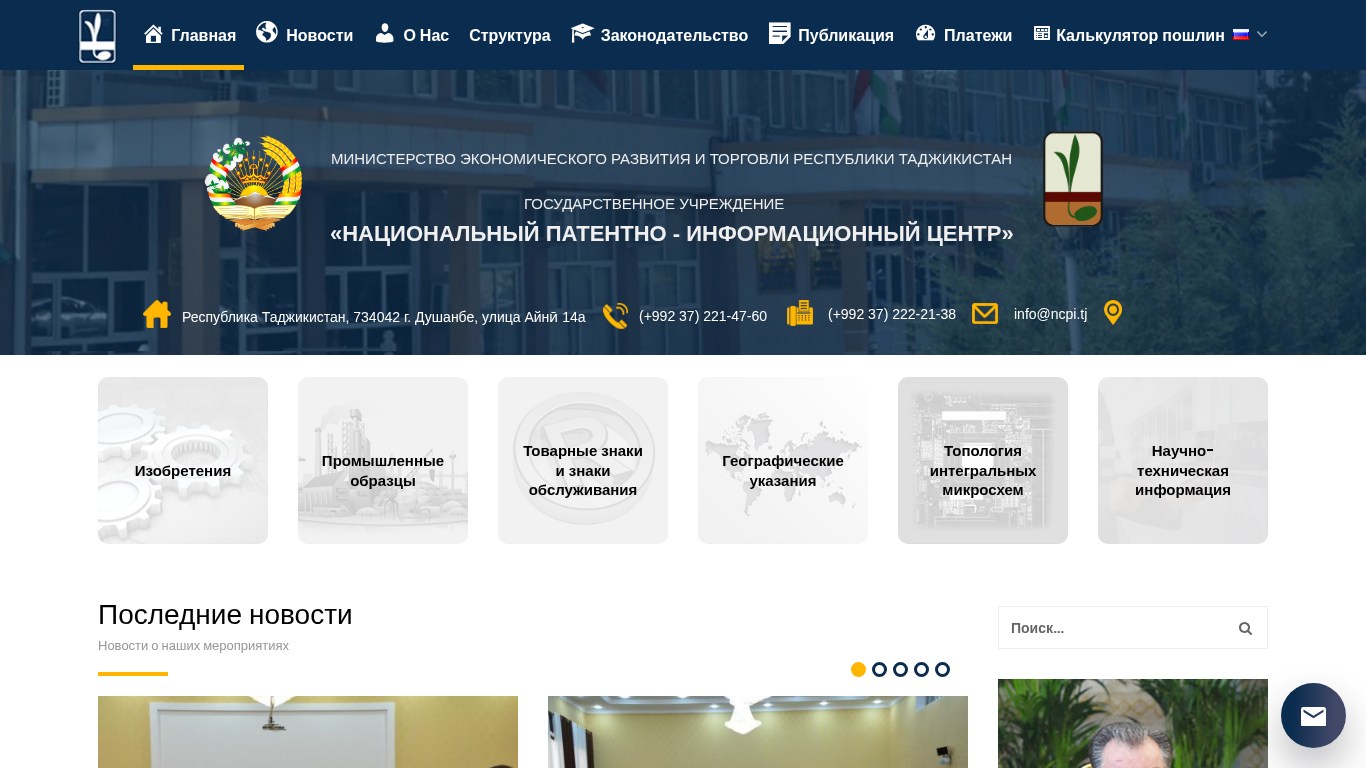This screenshot has width=1366, height=768.
Task: Click the home icon beside Главная
Action: [x=153, y=34]
